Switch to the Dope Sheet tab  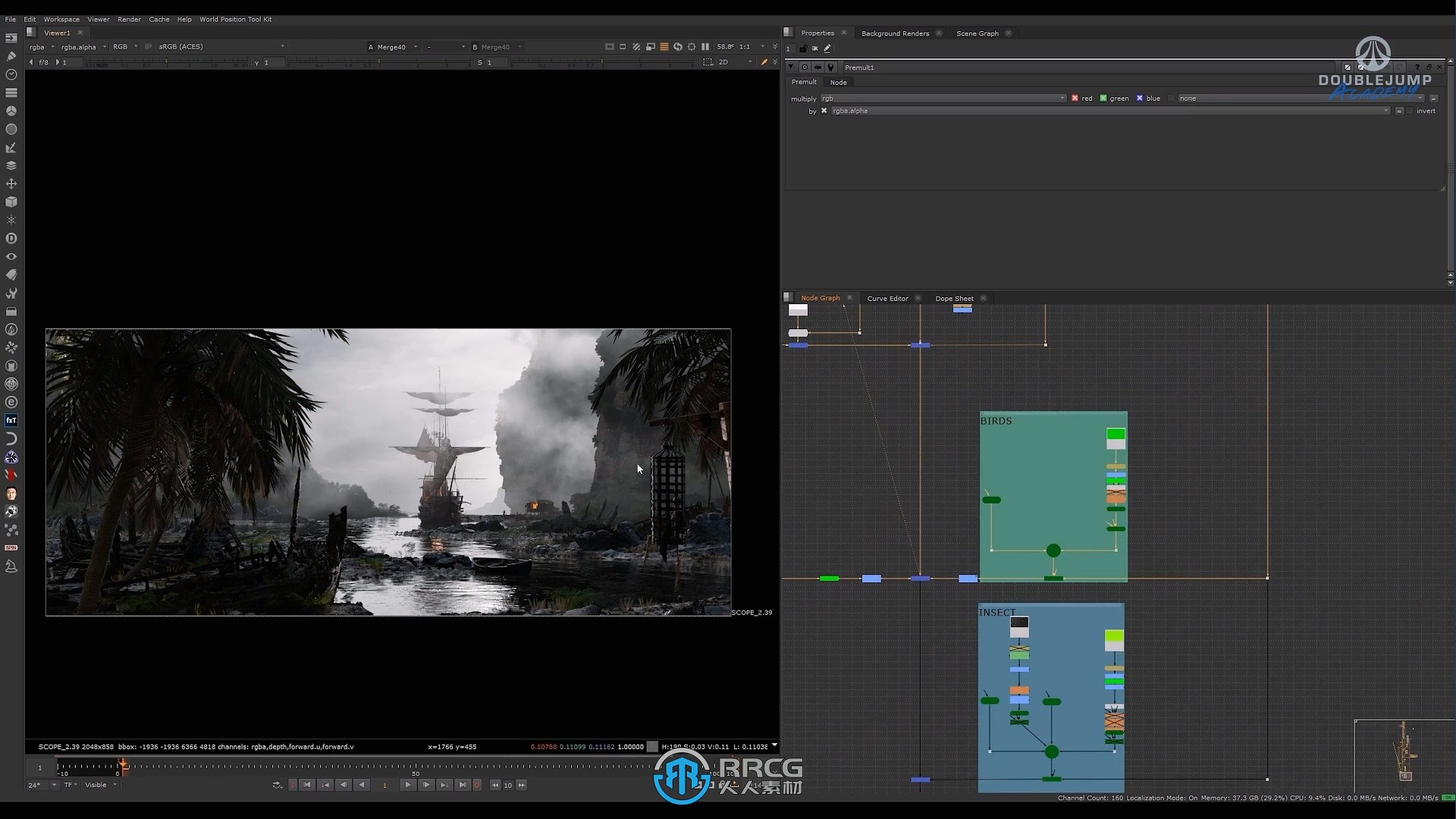pos(954,298)
